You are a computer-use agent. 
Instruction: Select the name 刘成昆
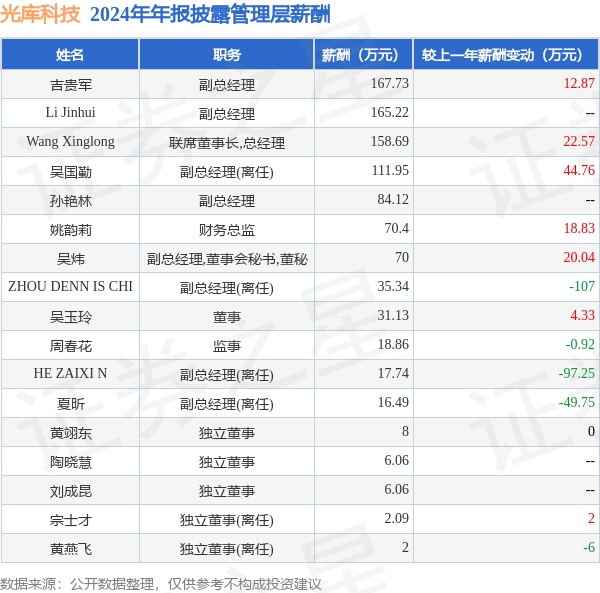(x=71, y=491)
